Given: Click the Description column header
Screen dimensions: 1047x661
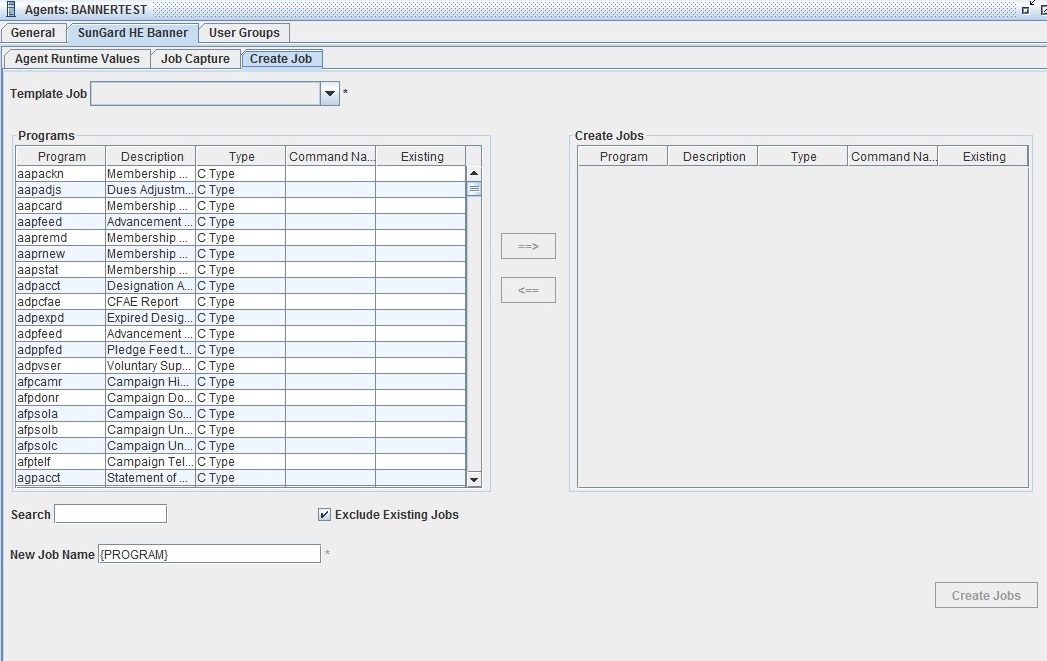Looking at the screenshot, I should click(x=151, y=156).
